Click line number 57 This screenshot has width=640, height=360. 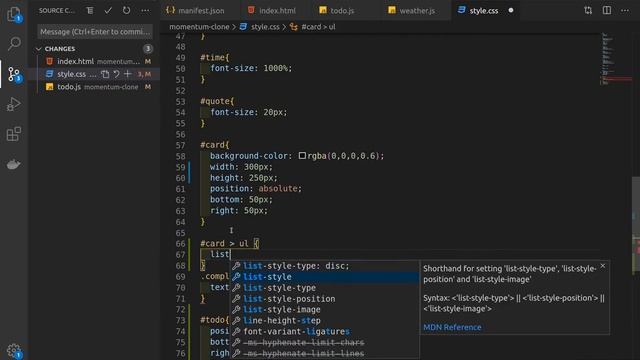[x=180, y=145]
